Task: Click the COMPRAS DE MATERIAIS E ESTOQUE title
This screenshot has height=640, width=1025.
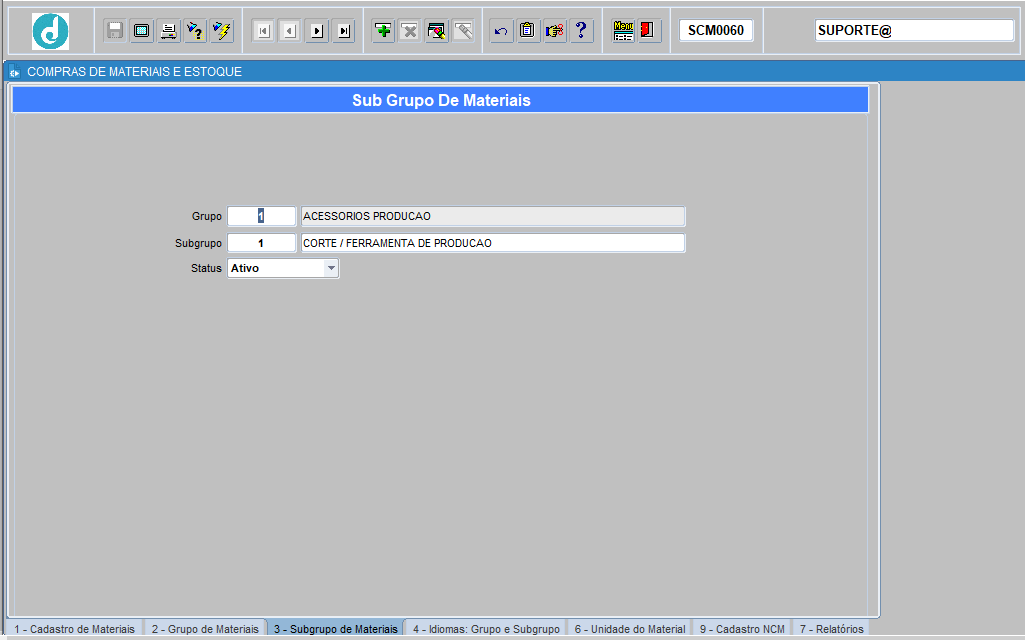Action: coord(135,72)
